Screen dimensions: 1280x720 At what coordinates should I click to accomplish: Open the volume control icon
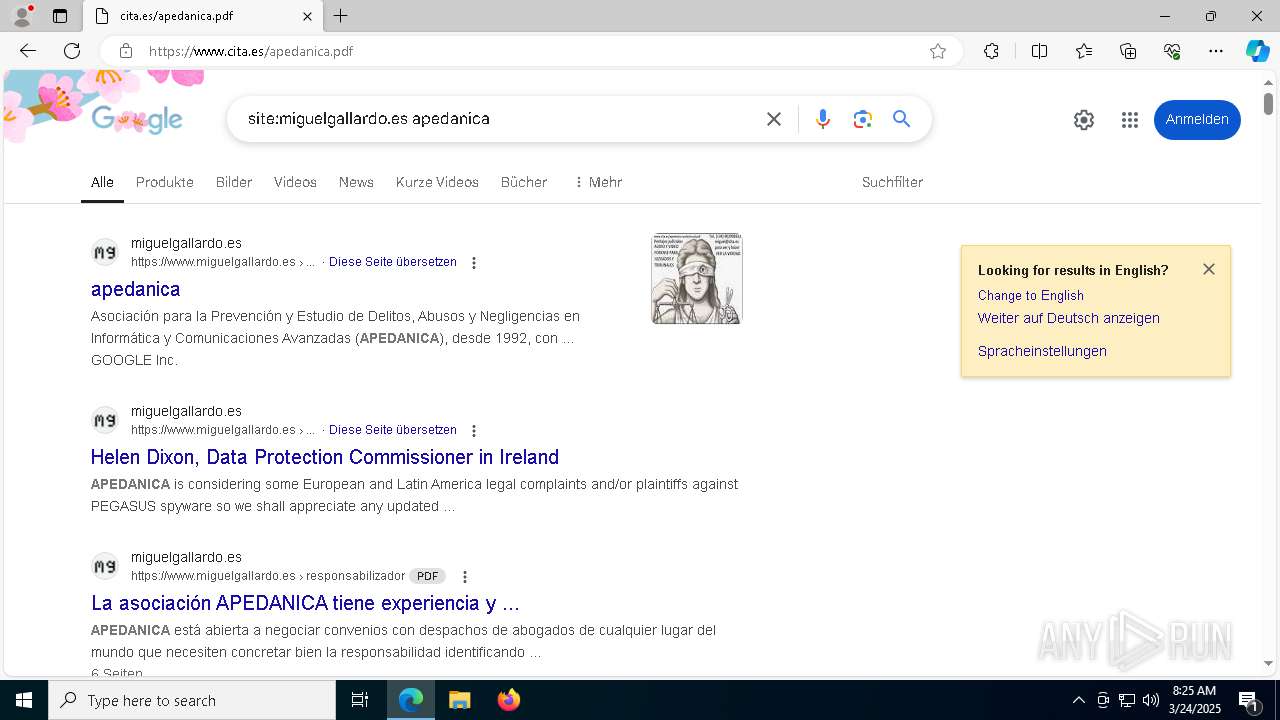[1151, 700]
